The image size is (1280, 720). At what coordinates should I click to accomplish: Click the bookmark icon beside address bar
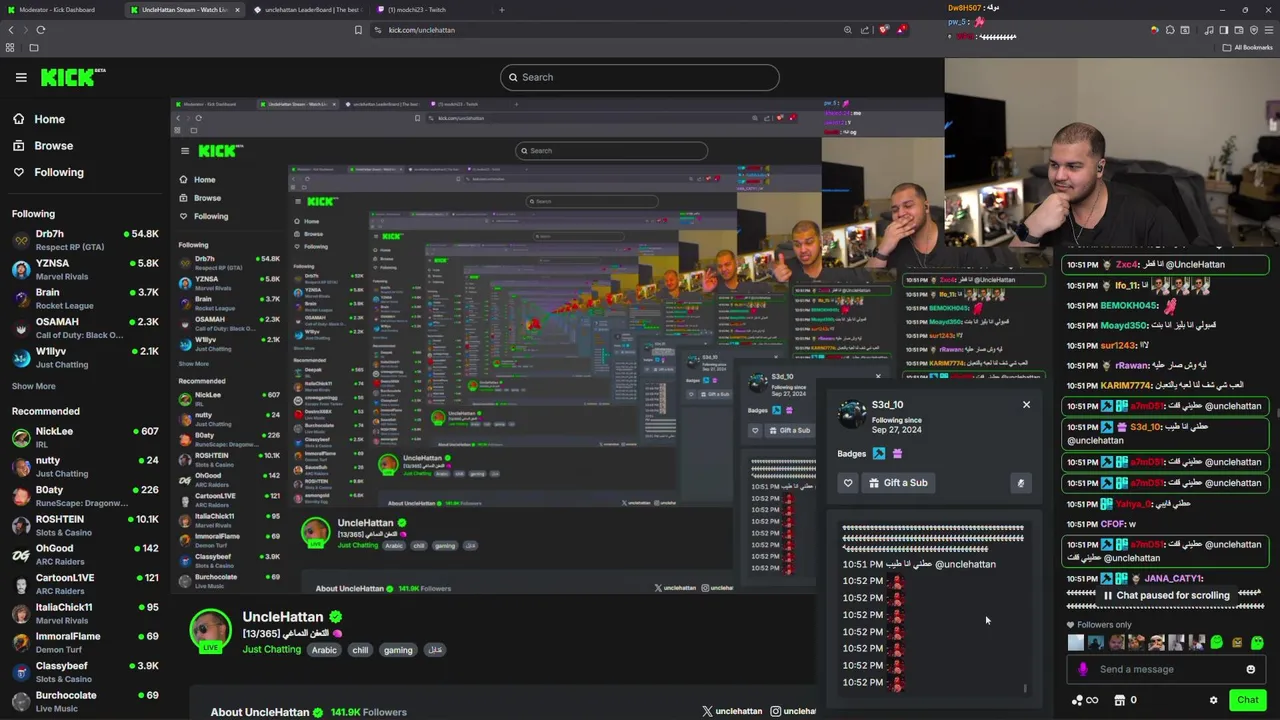[358, 30]
